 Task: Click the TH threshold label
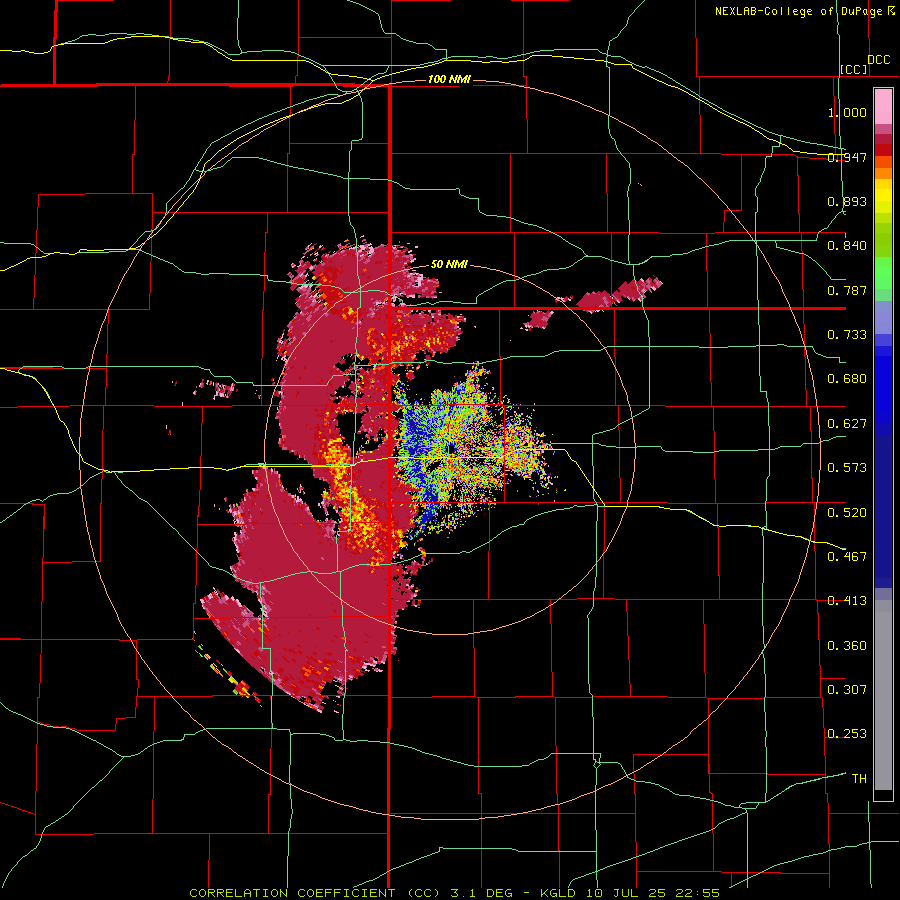859,779
